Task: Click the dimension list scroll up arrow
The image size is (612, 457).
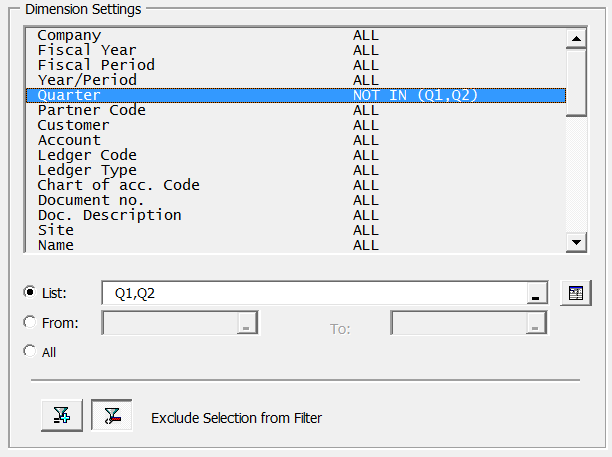Action: [575, 38]
